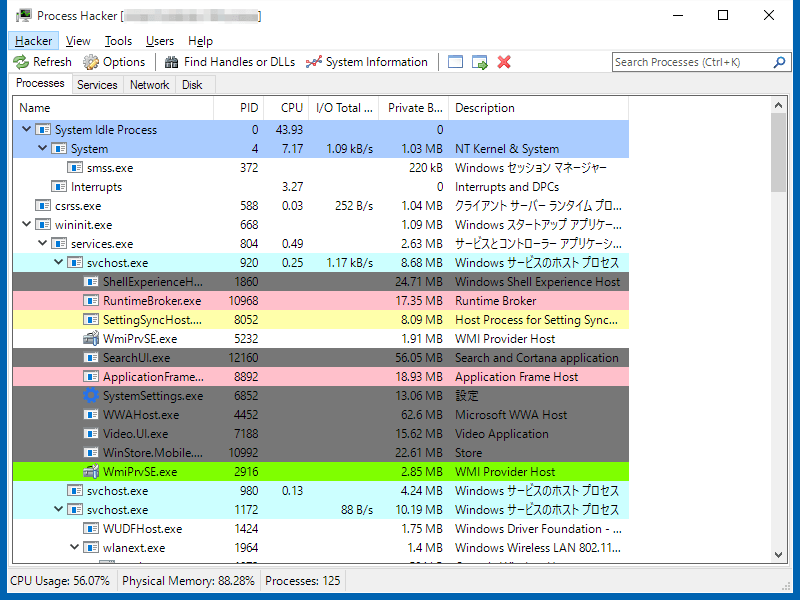The image size is (800, 600).
Task: Open the Tools menu
Action: [118, 41]
